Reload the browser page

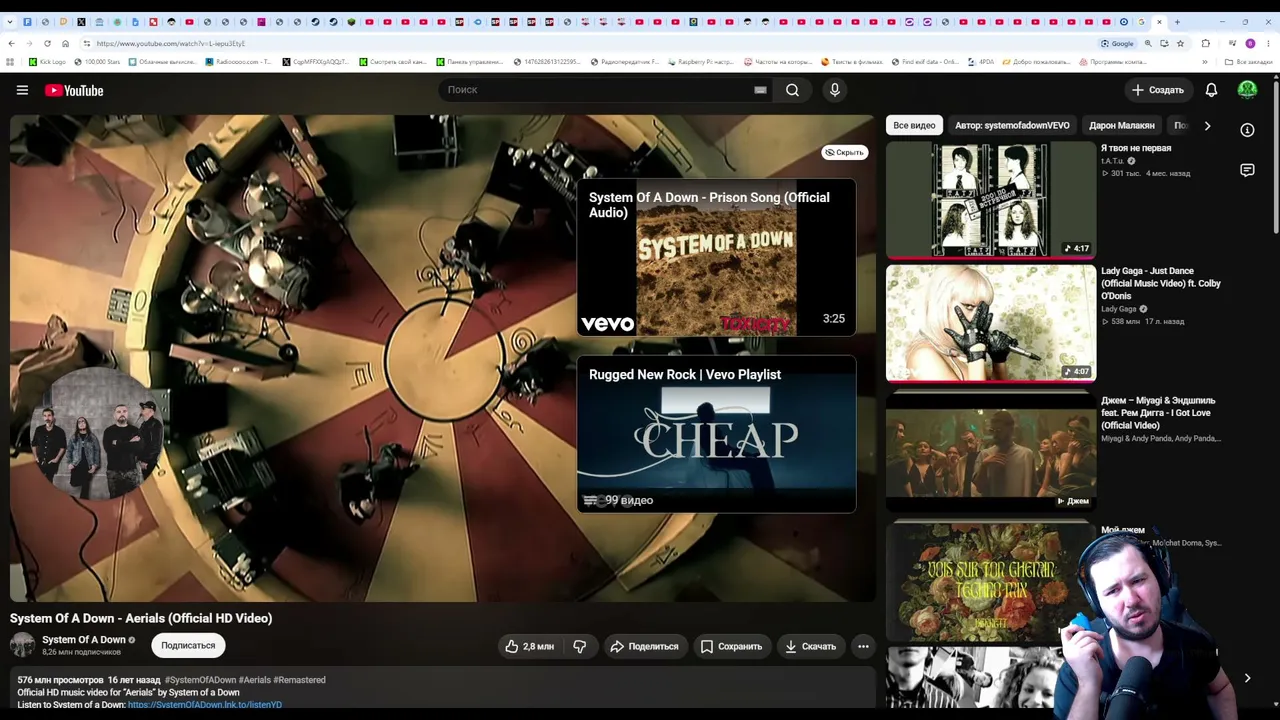tap(47, 43)
